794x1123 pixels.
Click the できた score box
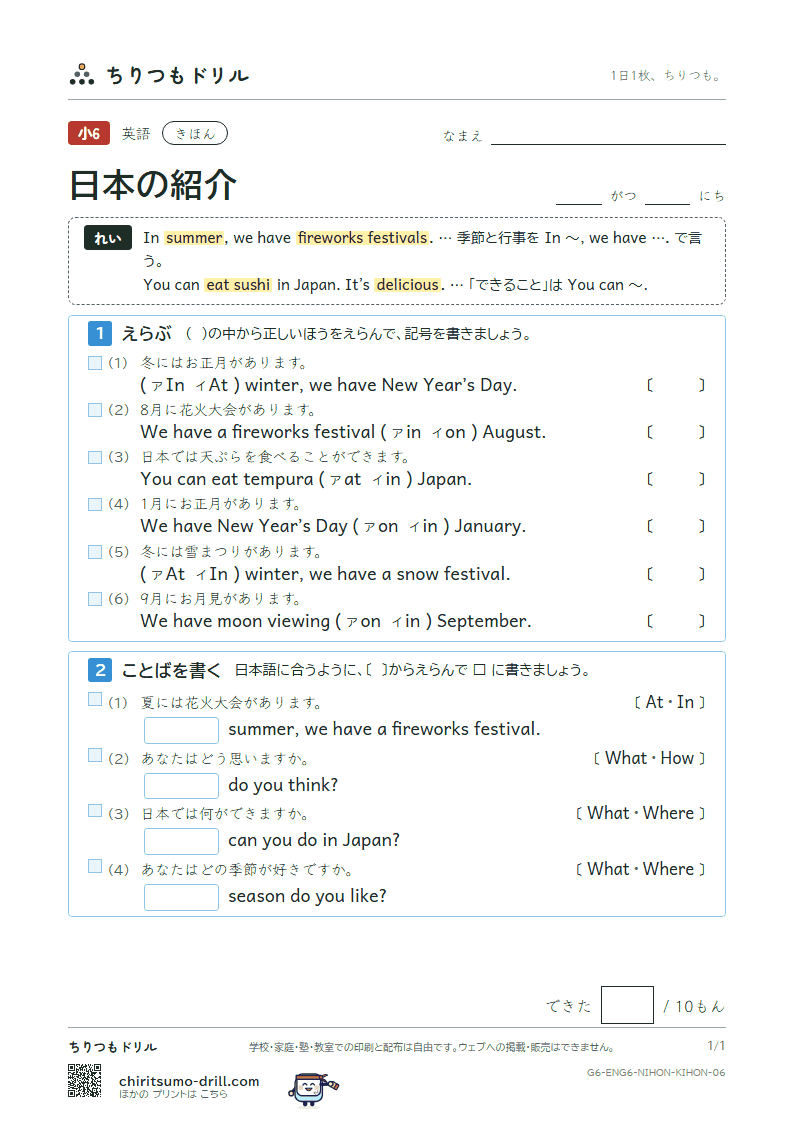[x=627, y=1005]
